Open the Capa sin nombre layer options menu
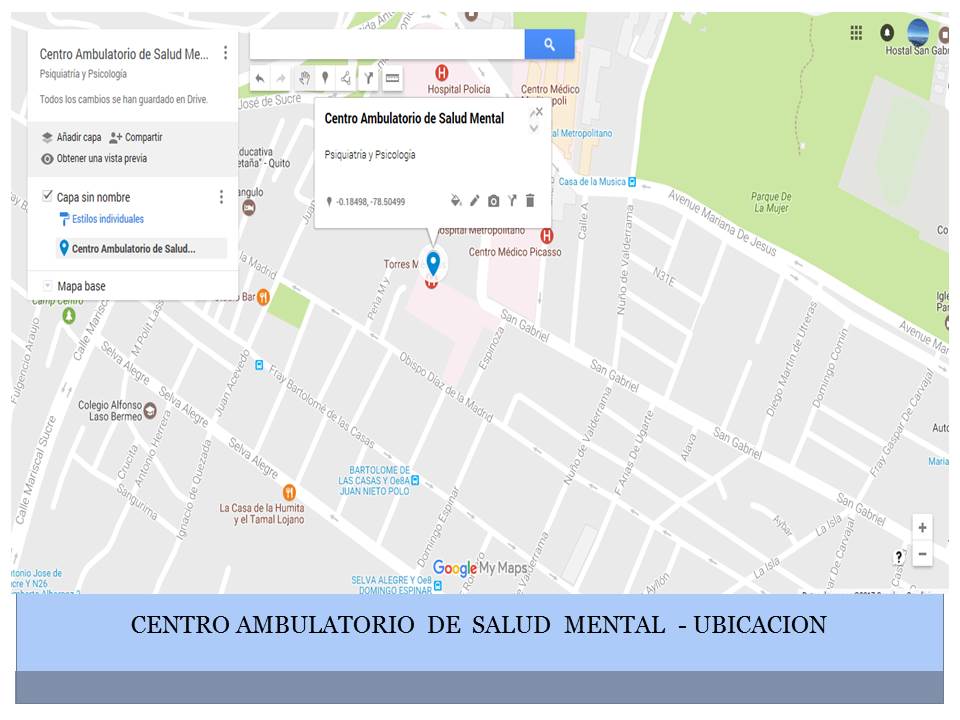The image size is (960, 720). pos(221,197)
